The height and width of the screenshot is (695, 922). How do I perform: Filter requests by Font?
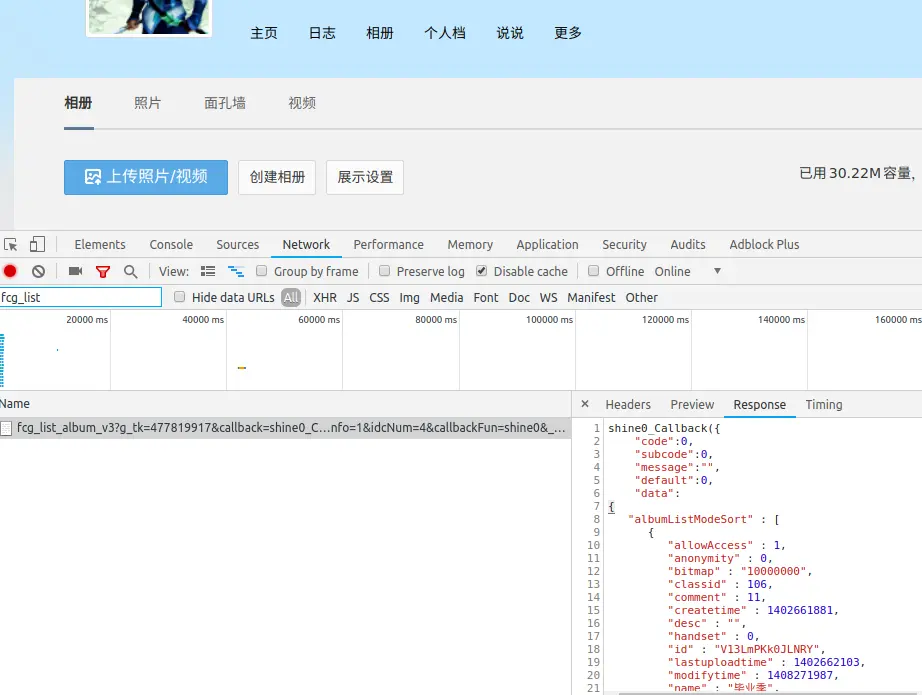point(486,298)
